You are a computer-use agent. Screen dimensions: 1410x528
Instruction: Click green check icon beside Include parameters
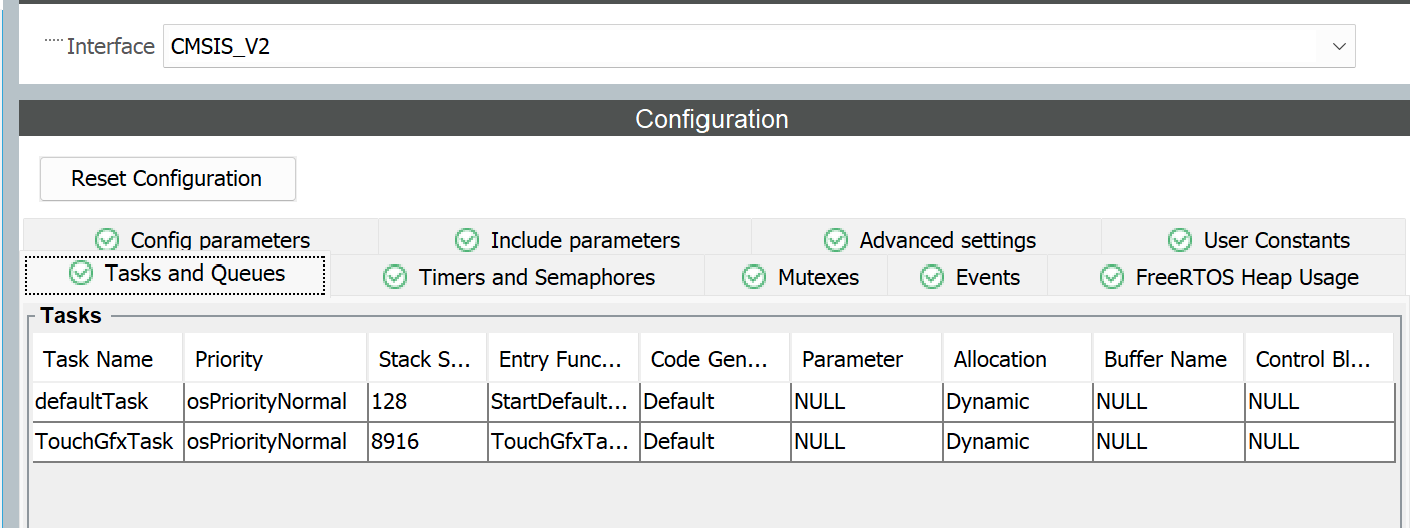coord(467,240)
